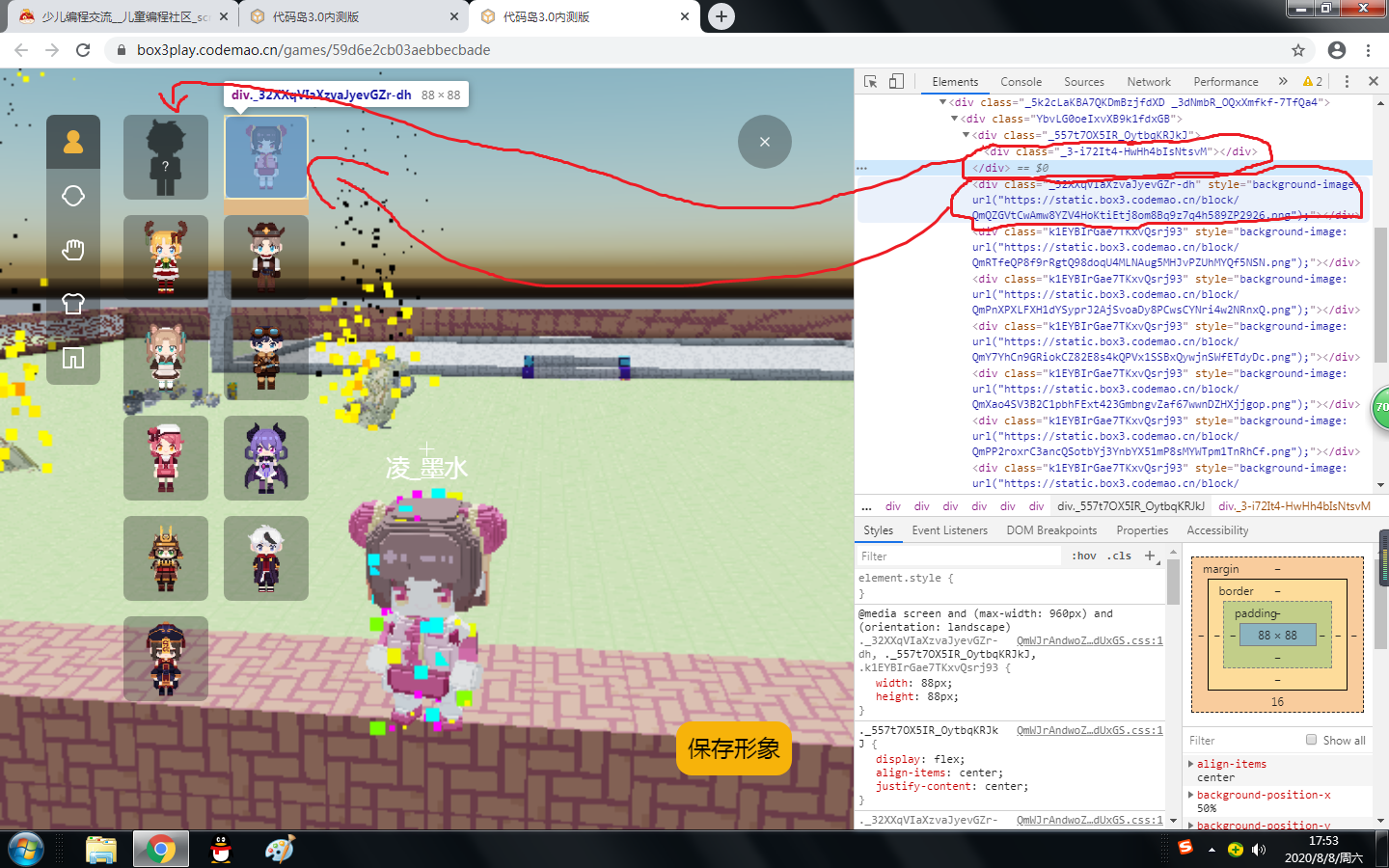Select the circular rotate icon in game sidebar
This screenshot has width=1389, height=868.
coord(73,196)
